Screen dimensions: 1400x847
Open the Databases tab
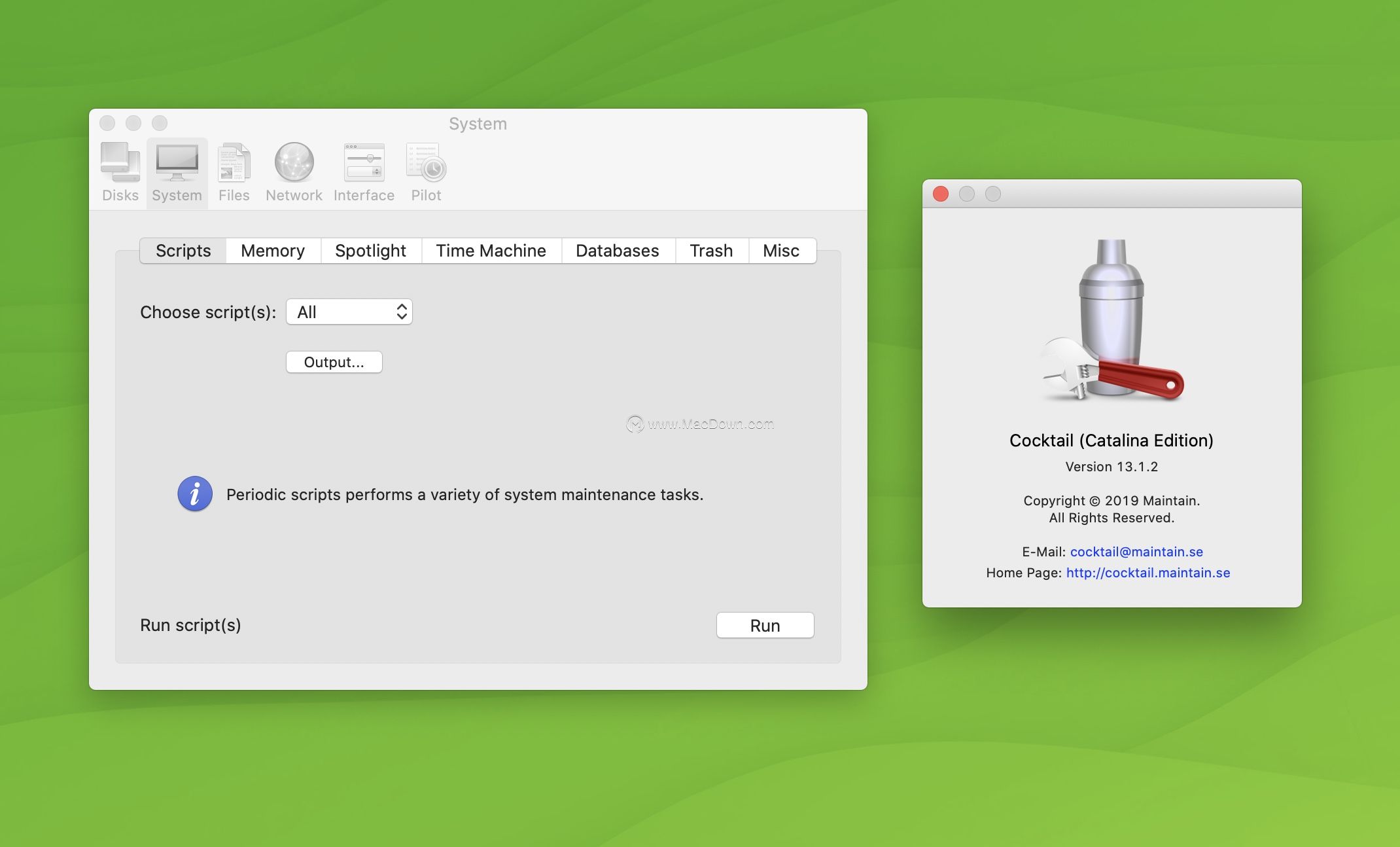(x=617, y=251)
